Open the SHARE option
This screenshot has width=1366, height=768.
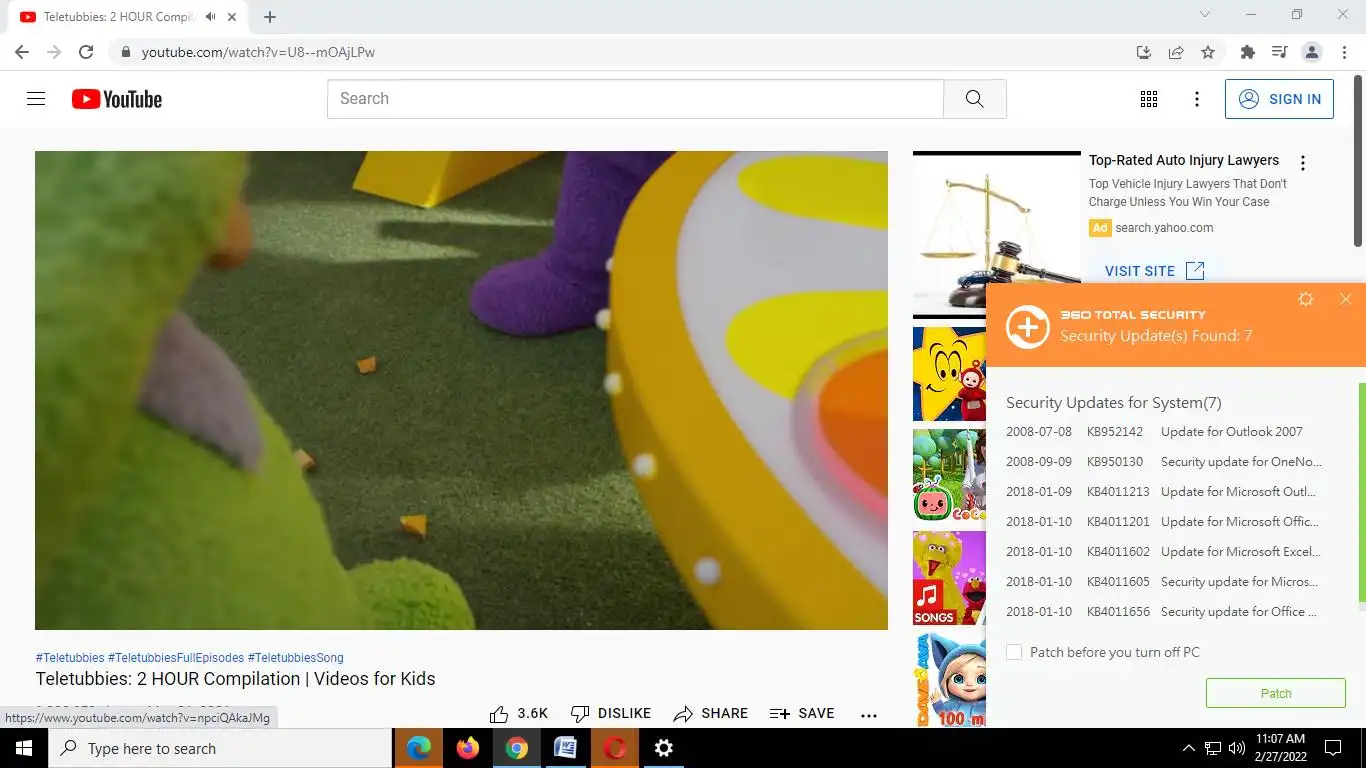pos(711,714)
